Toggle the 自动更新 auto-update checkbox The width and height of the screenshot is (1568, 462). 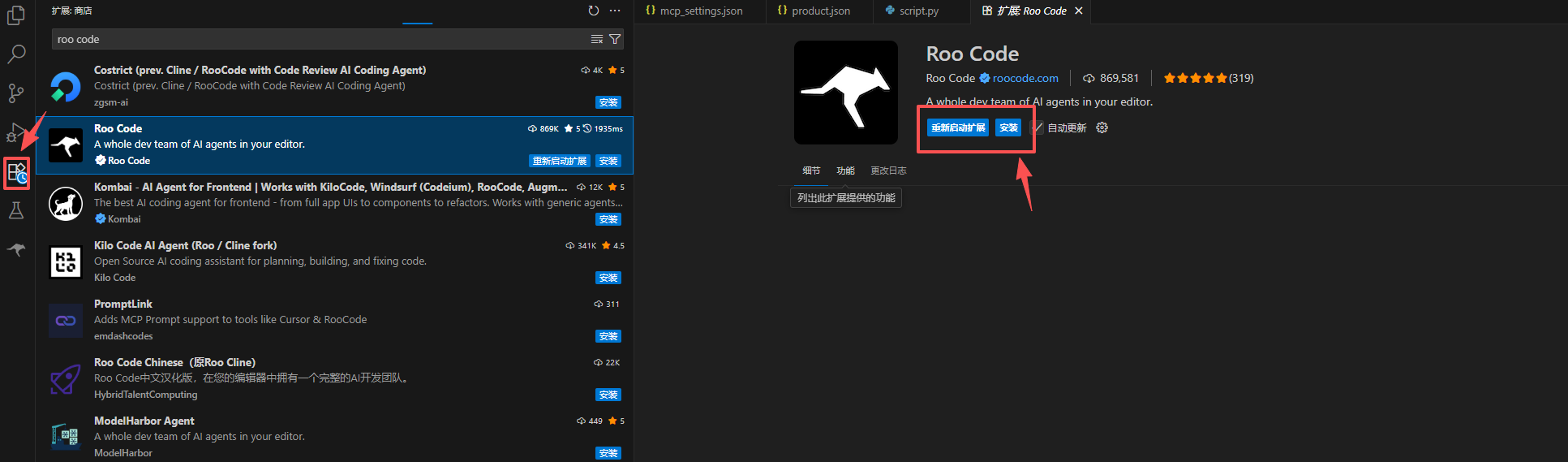(1037, 127)
